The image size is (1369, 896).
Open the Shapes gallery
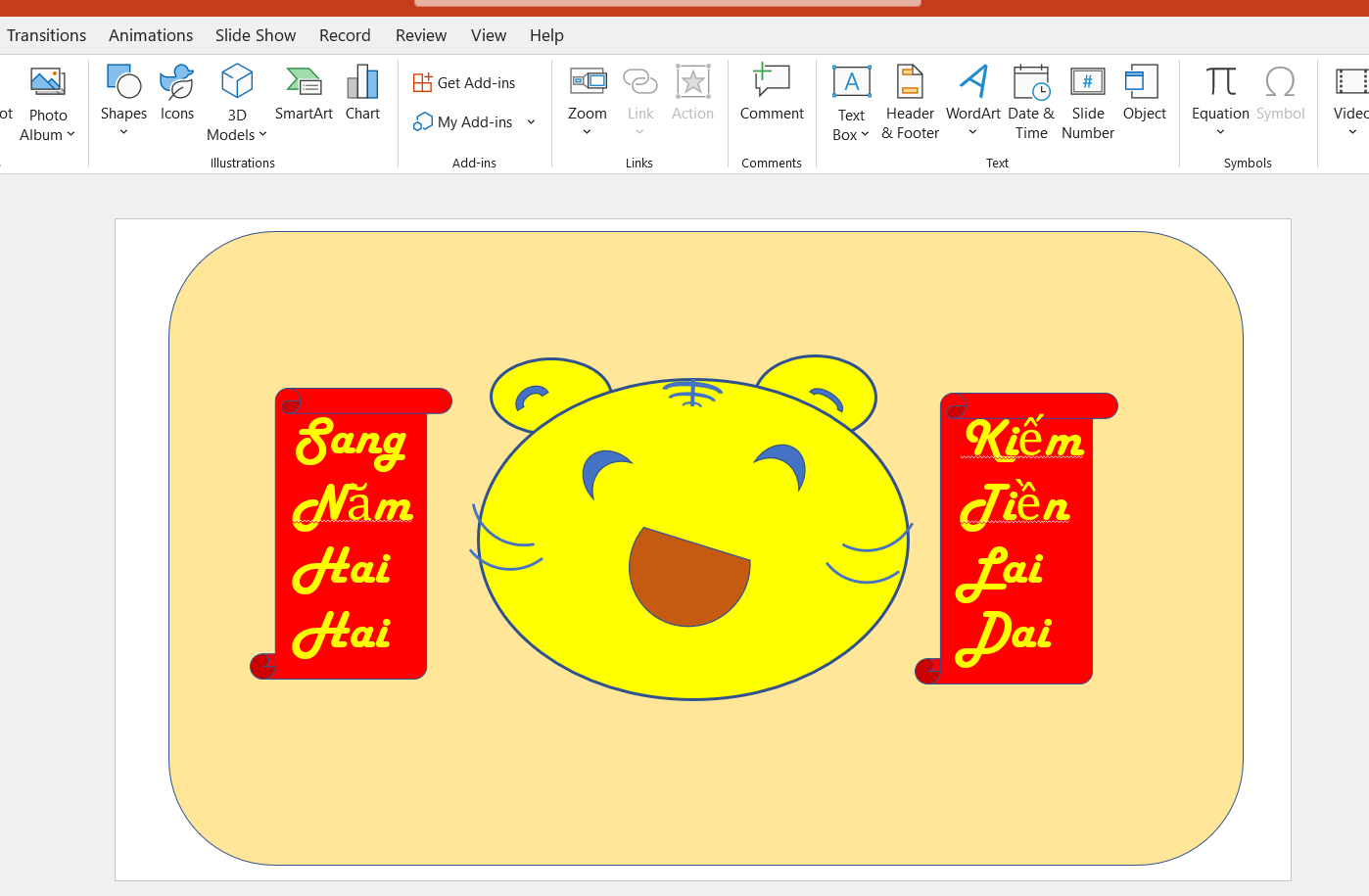[123, 98]
